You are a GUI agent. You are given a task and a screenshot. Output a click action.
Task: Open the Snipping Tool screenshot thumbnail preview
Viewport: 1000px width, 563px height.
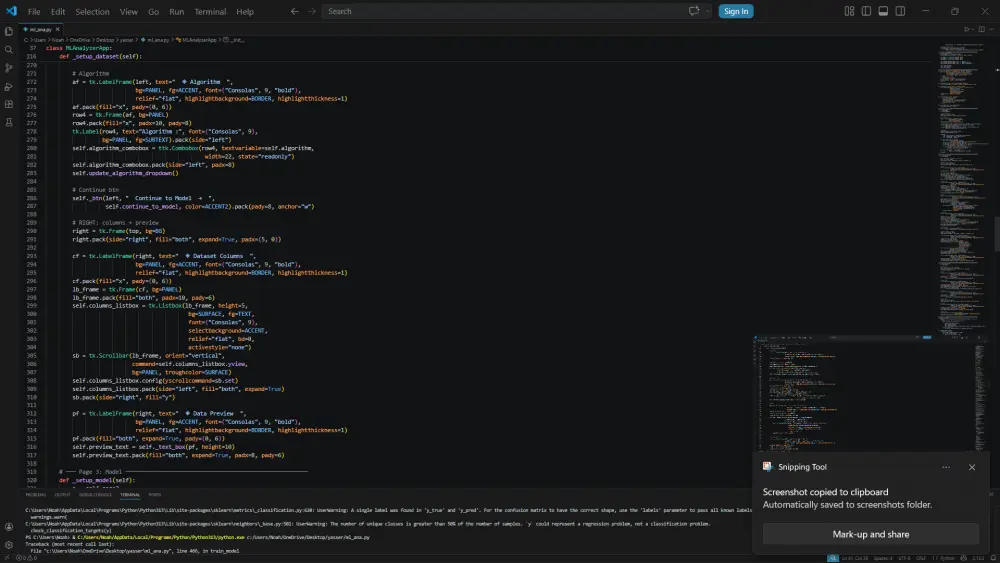tap(871, 393)
